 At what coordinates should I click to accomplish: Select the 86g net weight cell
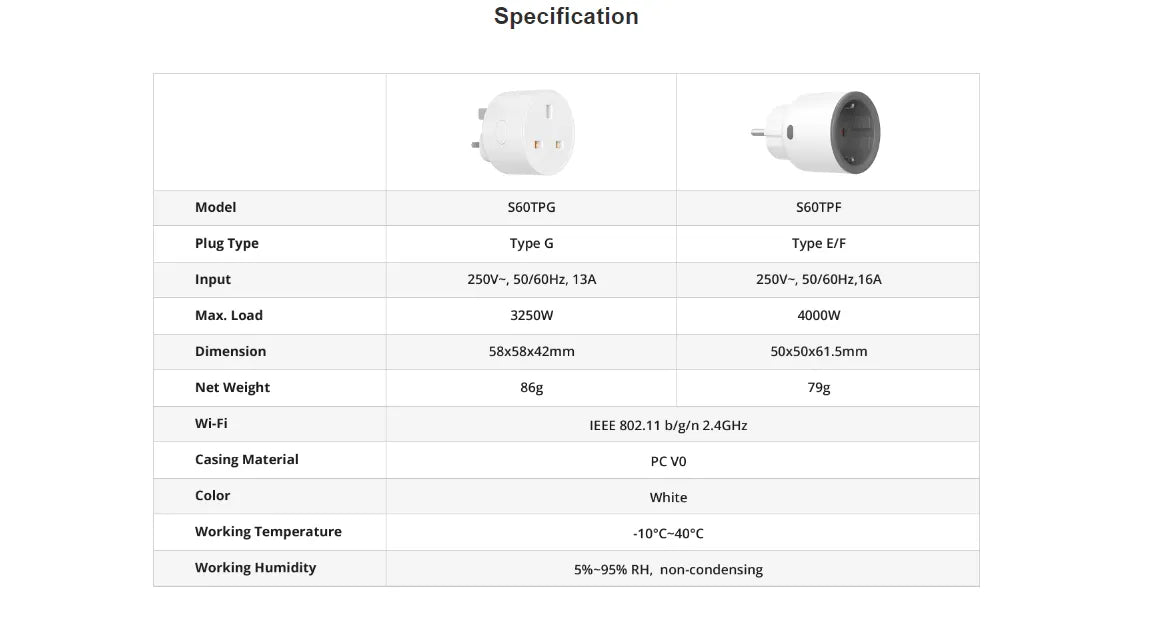click(x=531, y=388)
